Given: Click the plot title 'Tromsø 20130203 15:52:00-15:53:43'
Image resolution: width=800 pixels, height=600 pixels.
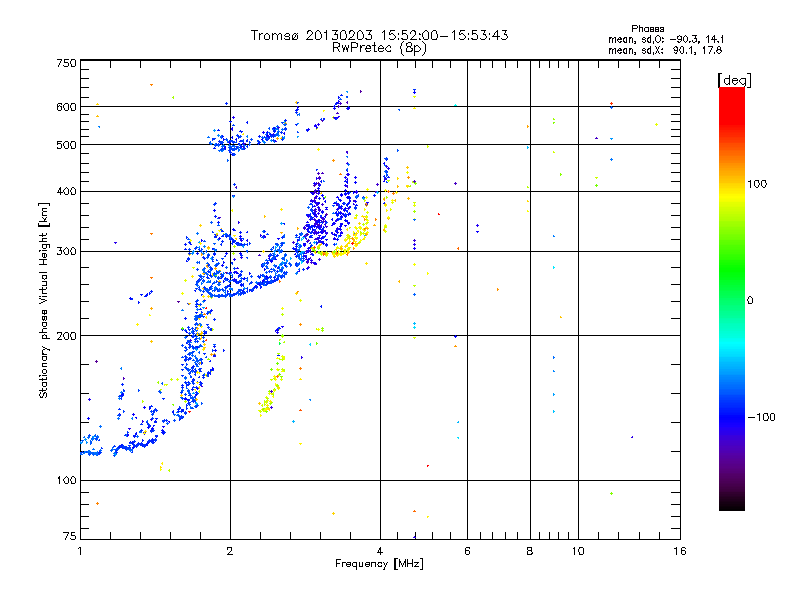Looking at the screenshot, I should 379,35.
